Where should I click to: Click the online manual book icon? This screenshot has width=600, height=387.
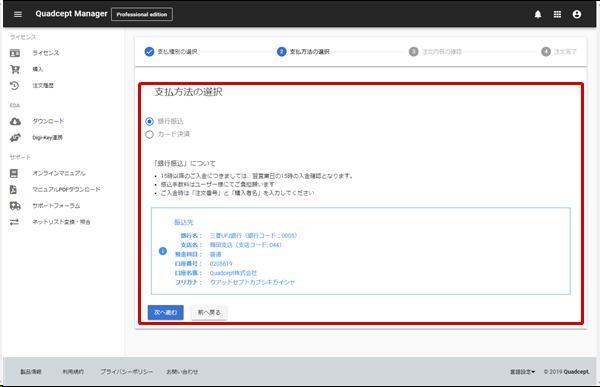pyautogui.click(x=14, y=173)
